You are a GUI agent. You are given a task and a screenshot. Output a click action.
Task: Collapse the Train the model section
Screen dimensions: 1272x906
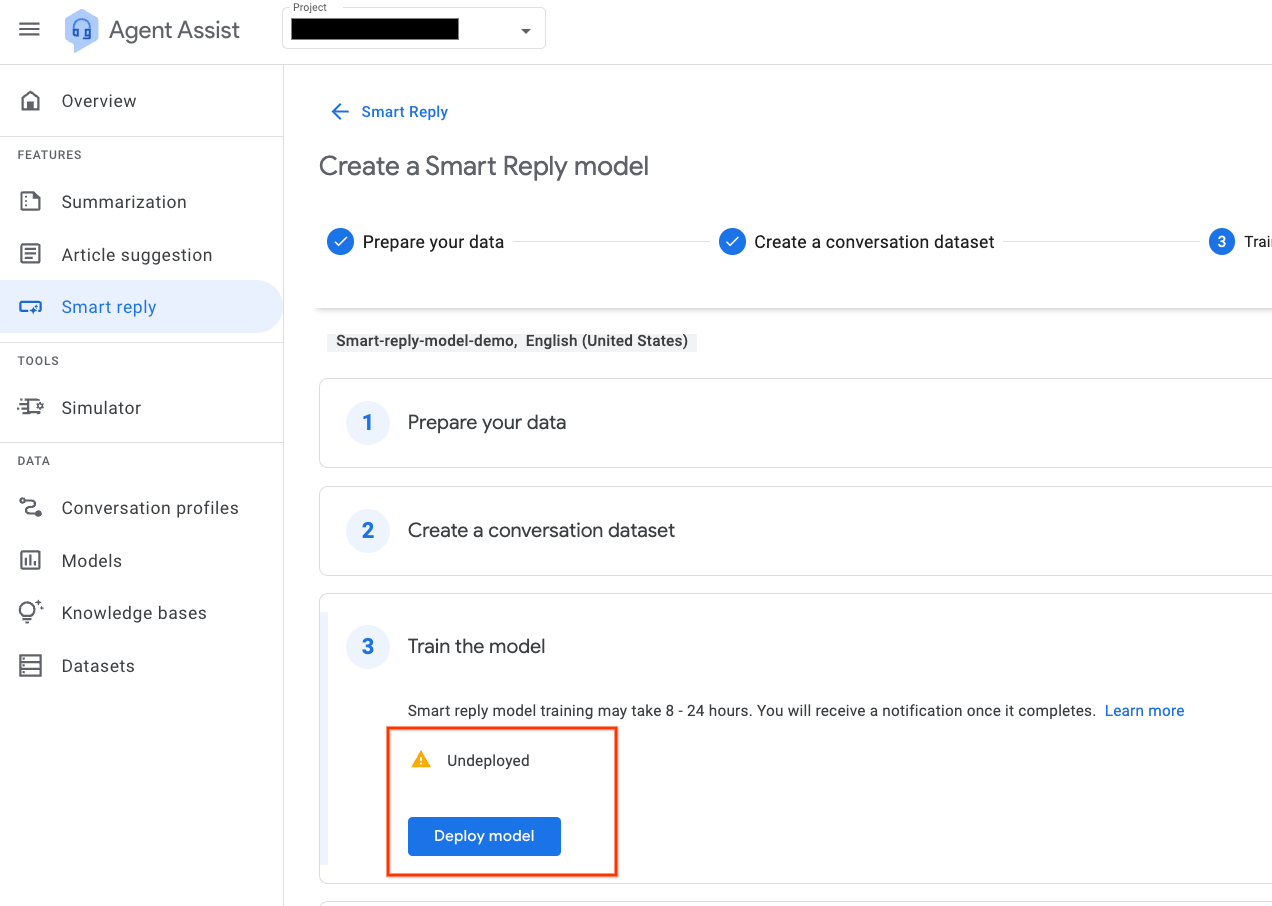pos(476,647)
